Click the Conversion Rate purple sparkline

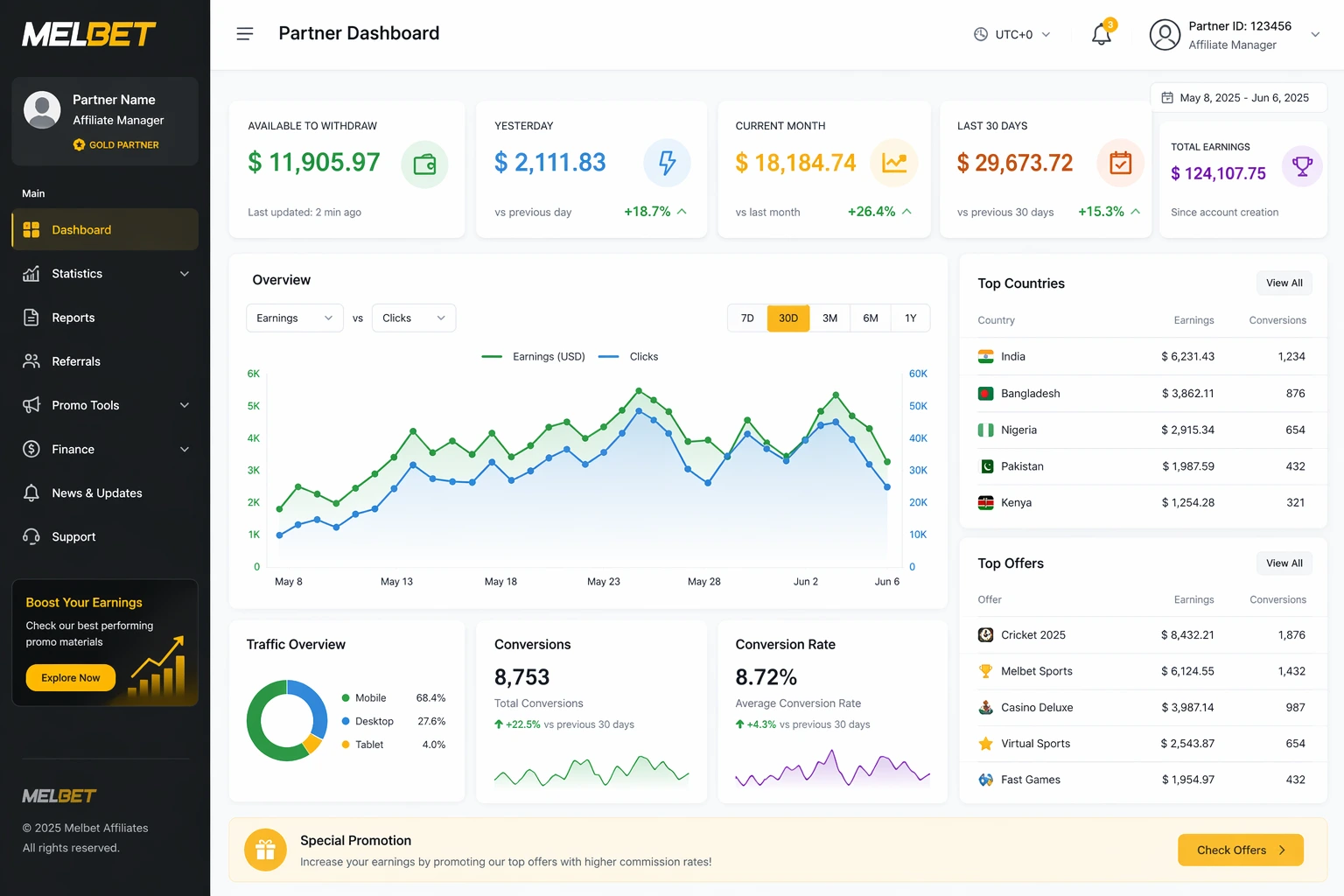832,768
